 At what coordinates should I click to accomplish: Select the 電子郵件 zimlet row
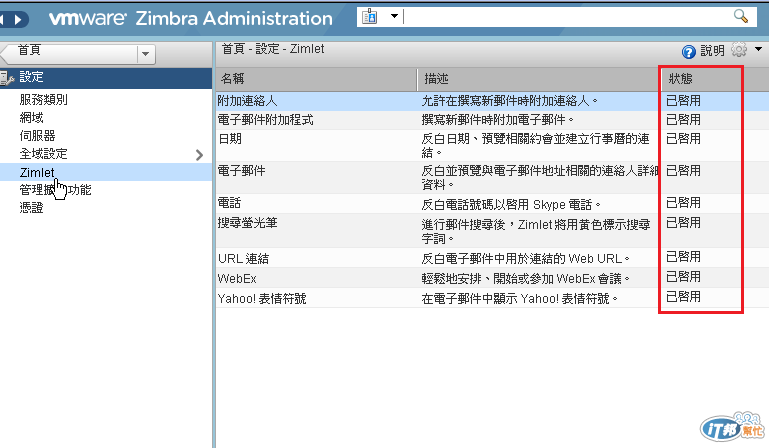(x=492, y=177)
